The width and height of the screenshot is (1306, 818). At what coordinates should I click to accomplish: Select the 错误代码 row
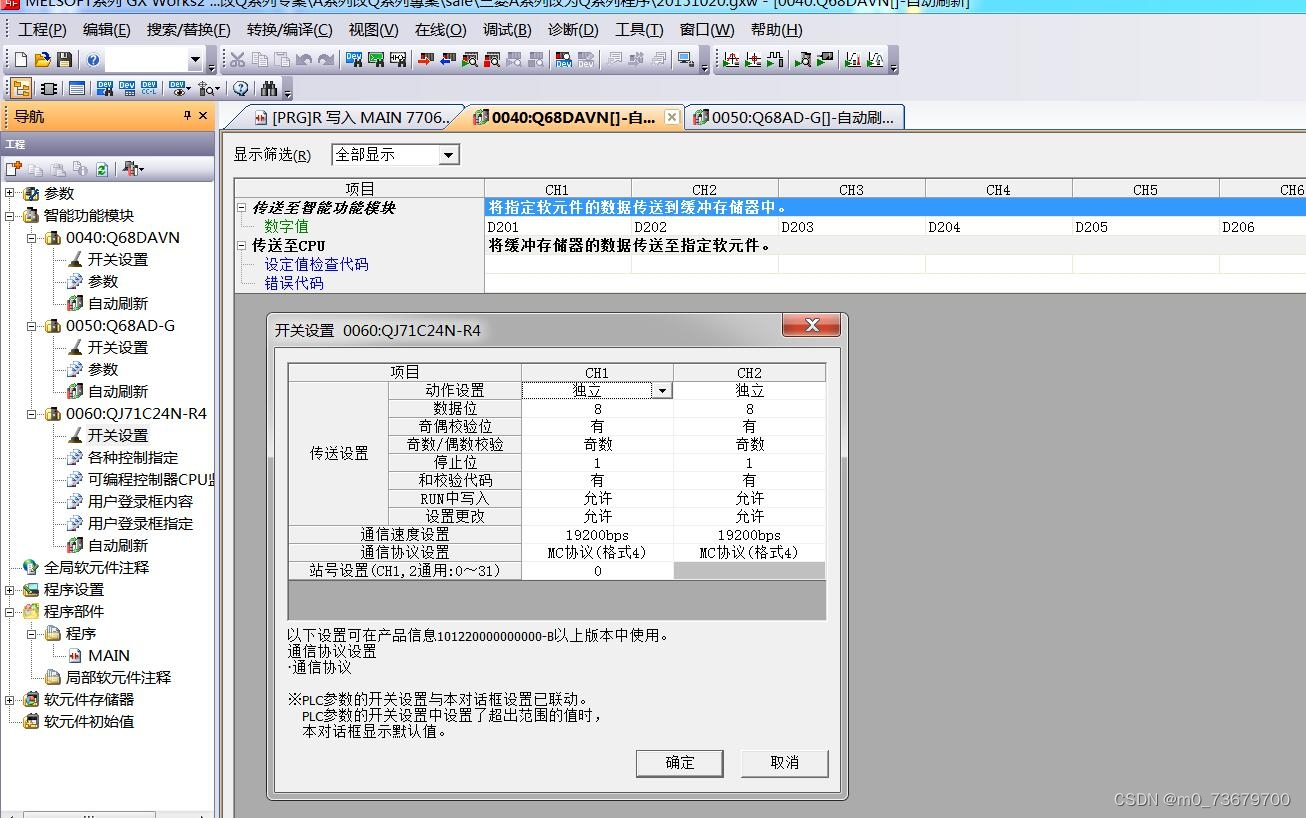tap(294, 283)
